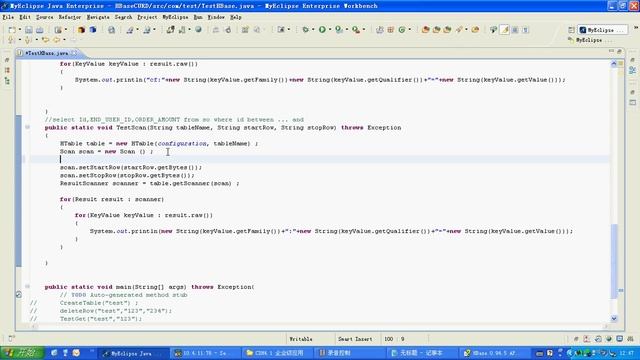Expand the dropdown next to green G icon
Screen dimensions: 640x360
(x=410, y=29)
